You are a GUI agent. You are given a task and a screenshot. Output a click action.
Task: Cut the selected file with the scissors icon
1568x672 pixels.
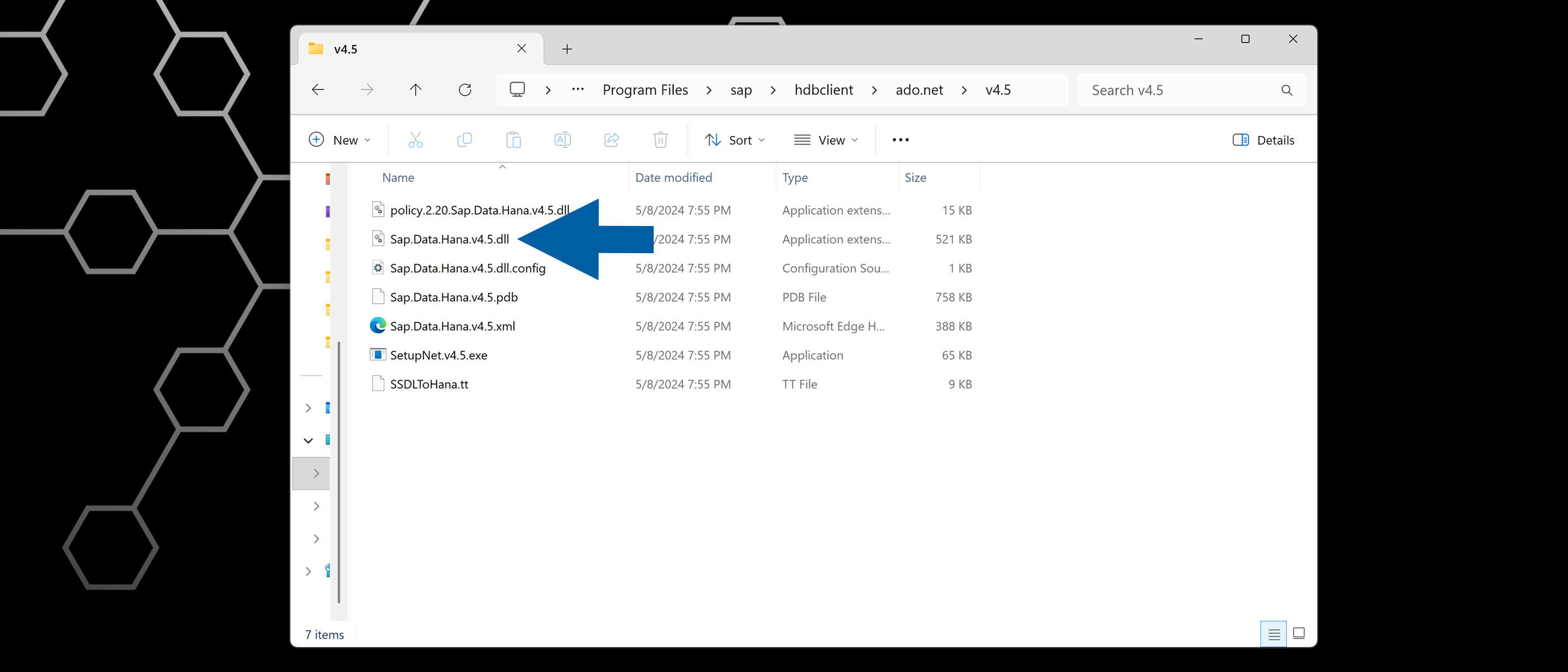pos(416,139)
